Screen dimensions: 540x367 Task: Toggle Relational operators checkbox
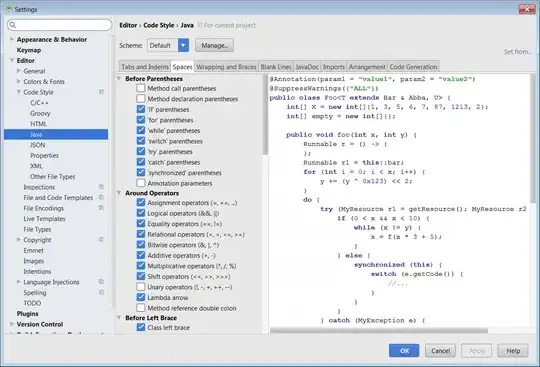(141, 234)
